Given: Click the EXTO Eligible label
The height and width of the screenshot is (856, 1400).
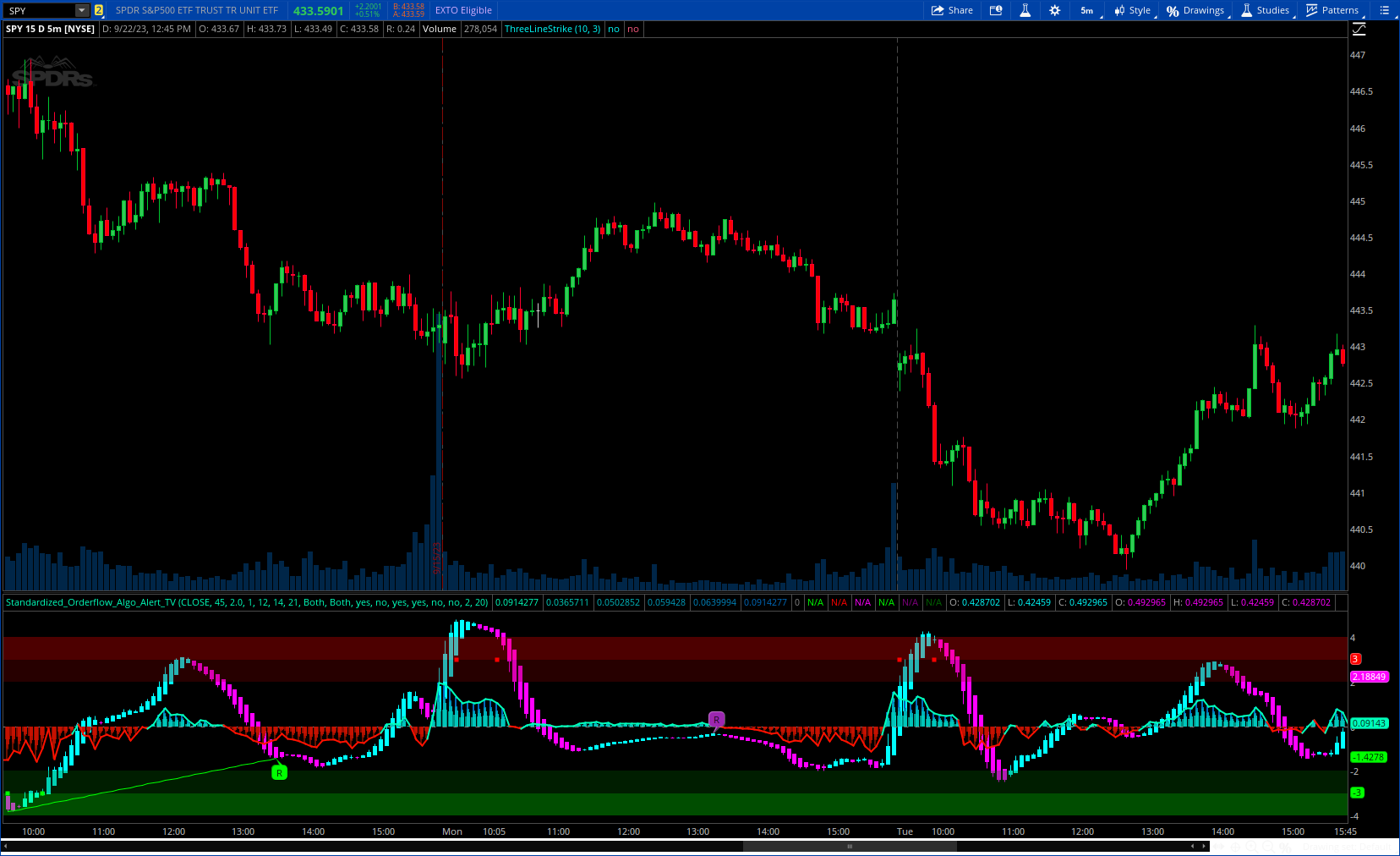Looking at the screenshot, I should click(x=463, y=10).
